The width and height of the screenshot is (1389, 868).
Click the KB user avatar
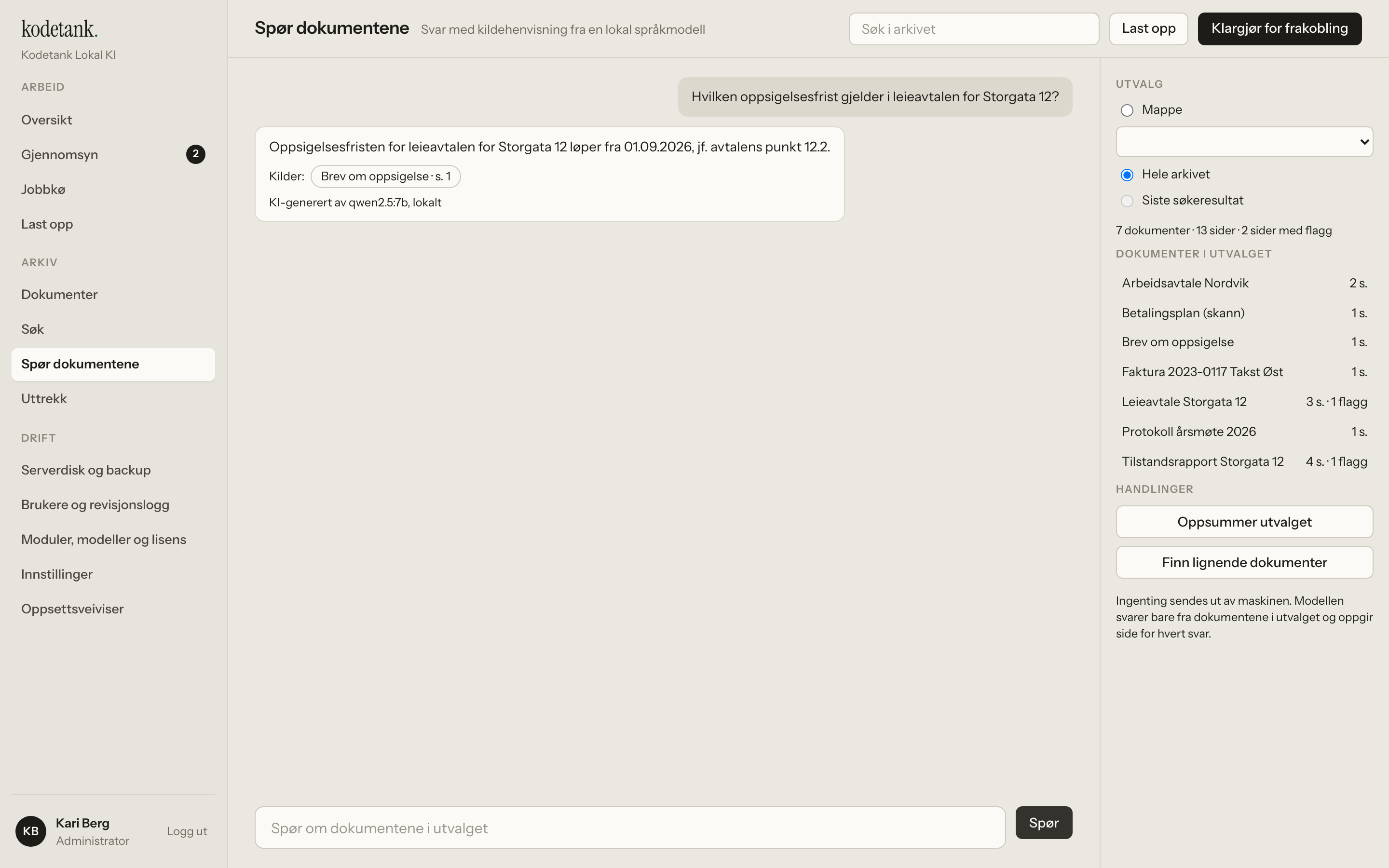coord(30,831)
